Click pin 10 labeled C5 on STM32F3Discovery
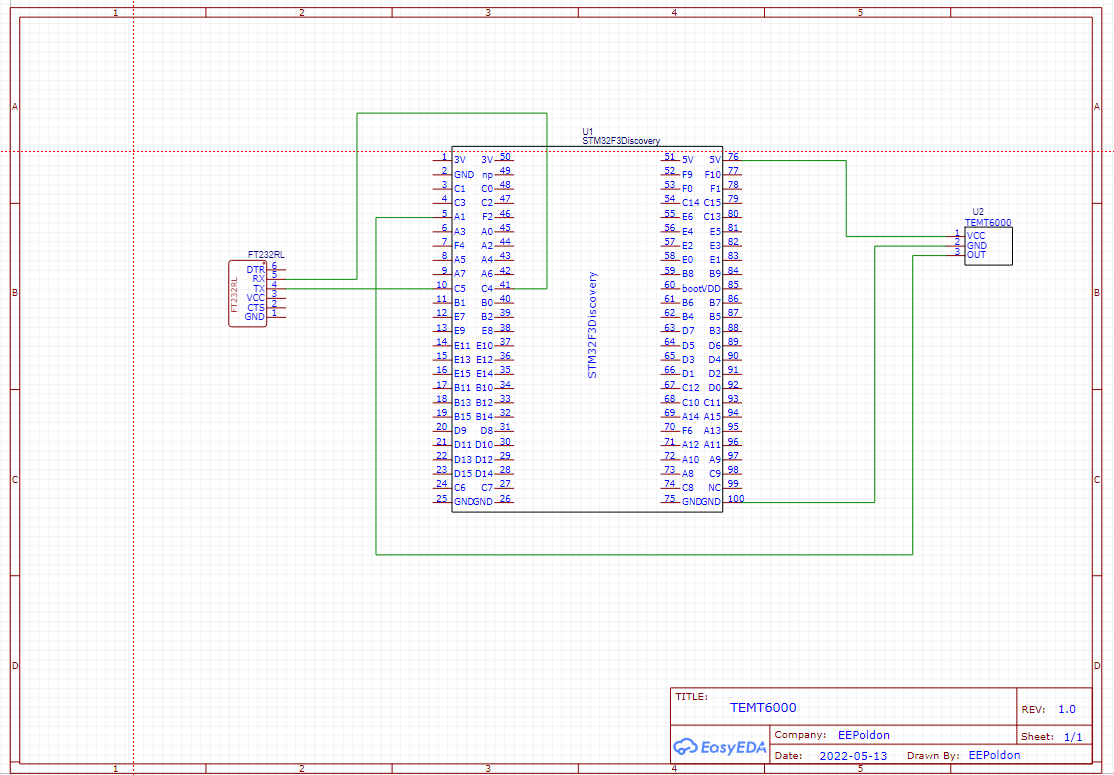This screenshot has height=775, width=1114. pyautogui.click(x=443, y=288)
